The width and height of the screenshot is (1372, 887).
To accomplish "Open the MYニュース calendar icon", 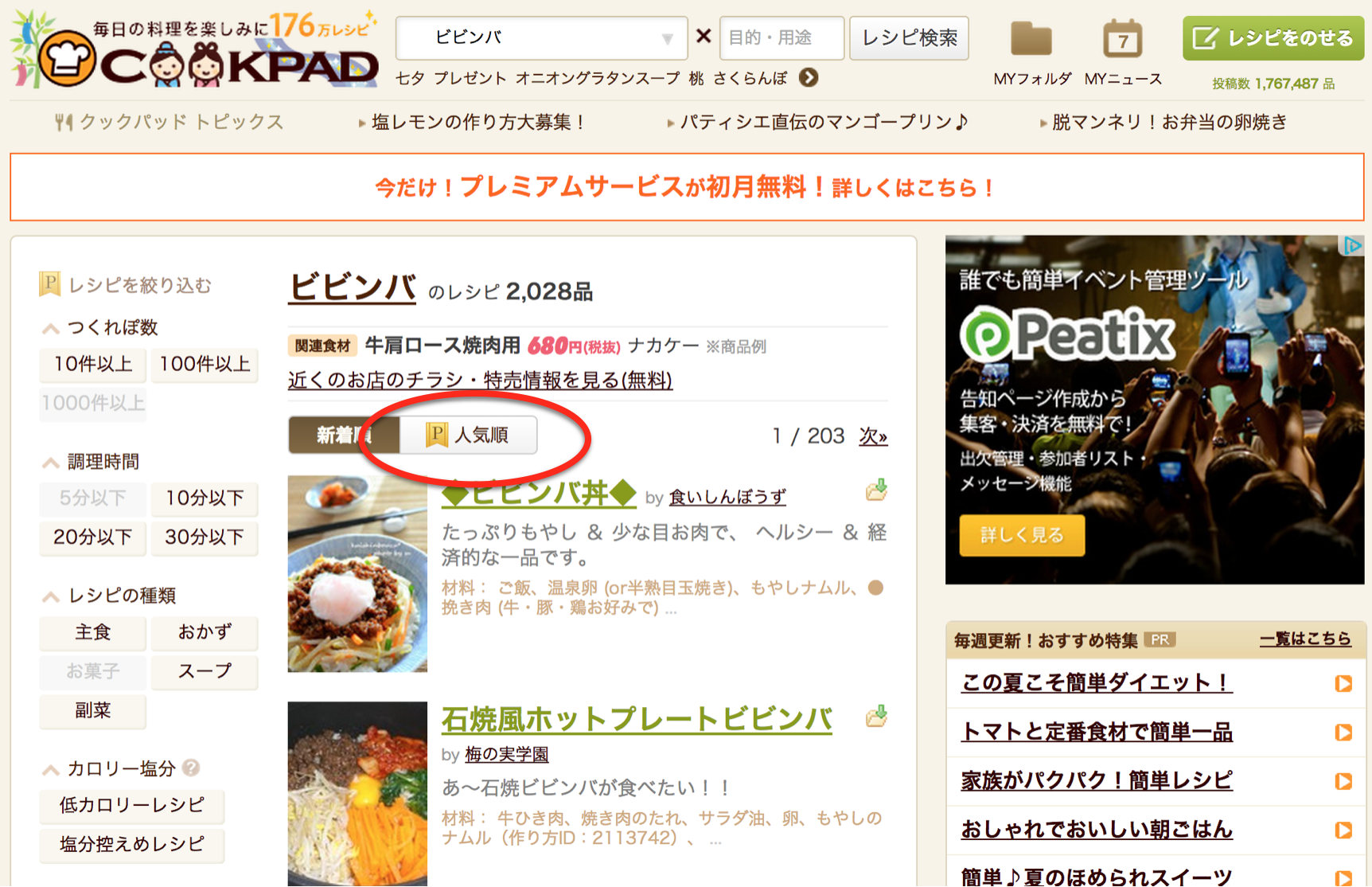I will click(1122, 39).
